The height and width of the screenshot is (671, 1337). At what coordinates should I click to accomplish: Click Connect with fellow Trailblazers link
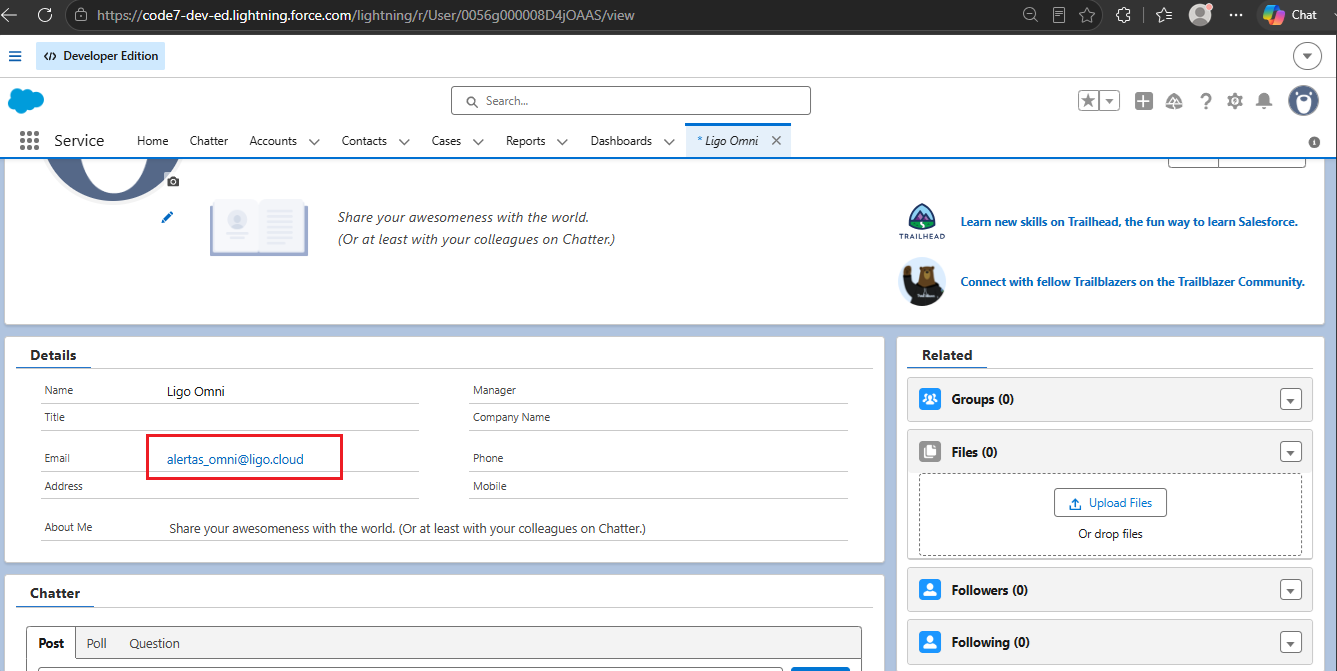tap(1132, 282)
